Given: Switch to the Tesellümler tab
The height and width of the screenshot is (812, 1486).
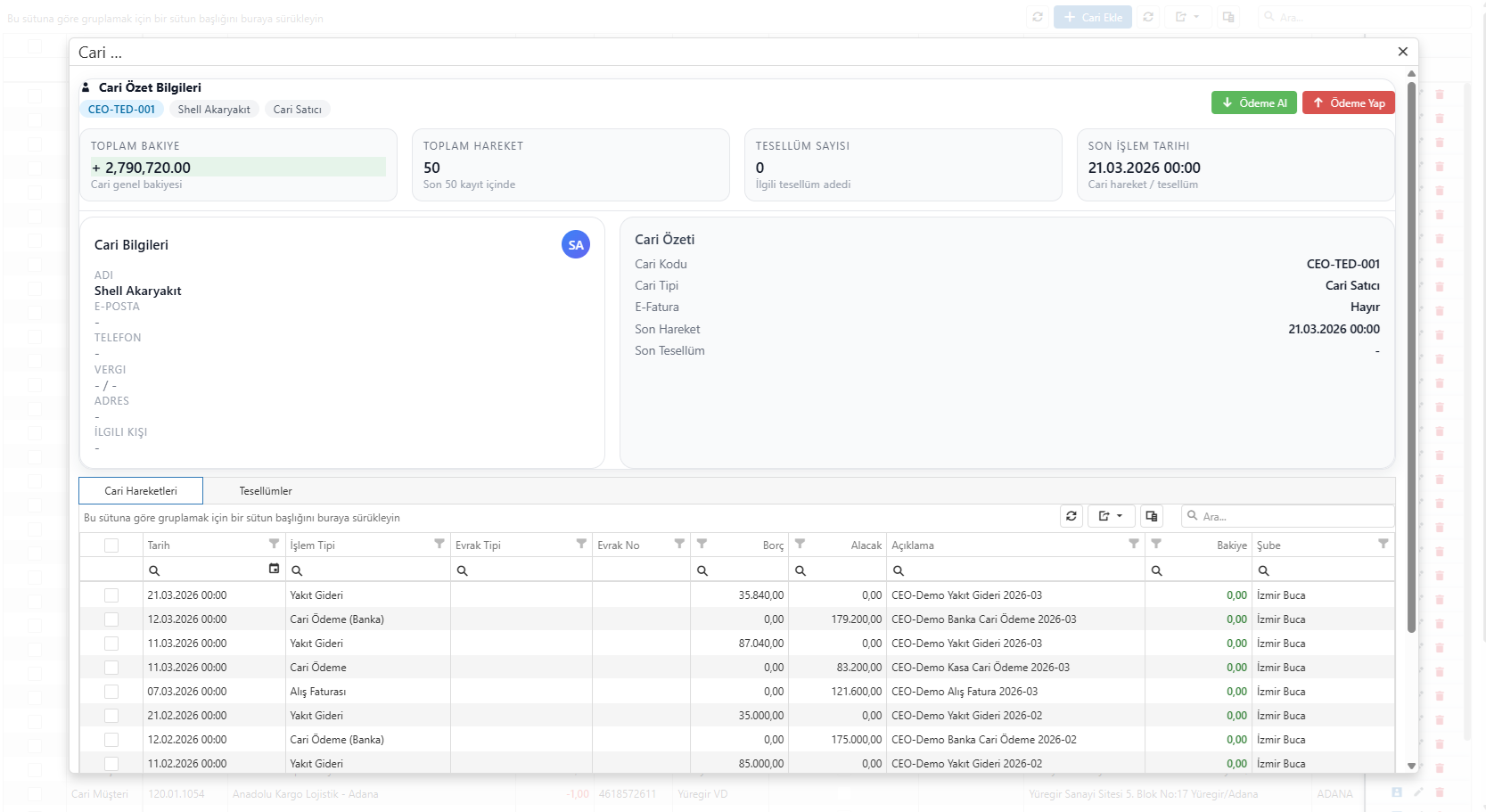Looking at the screenshot, I should pos(266,491).
